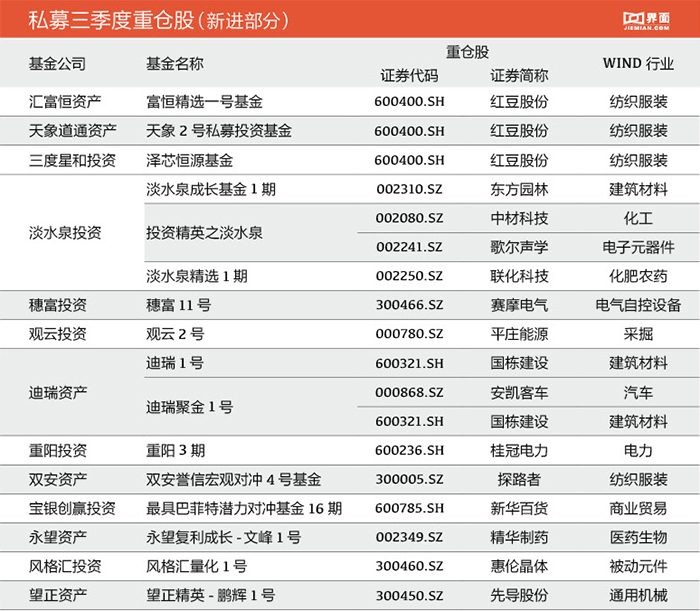This screenshot has height=611, width=700.
Task: Click stock name 平庄能源
Action: tap(519, 334)
